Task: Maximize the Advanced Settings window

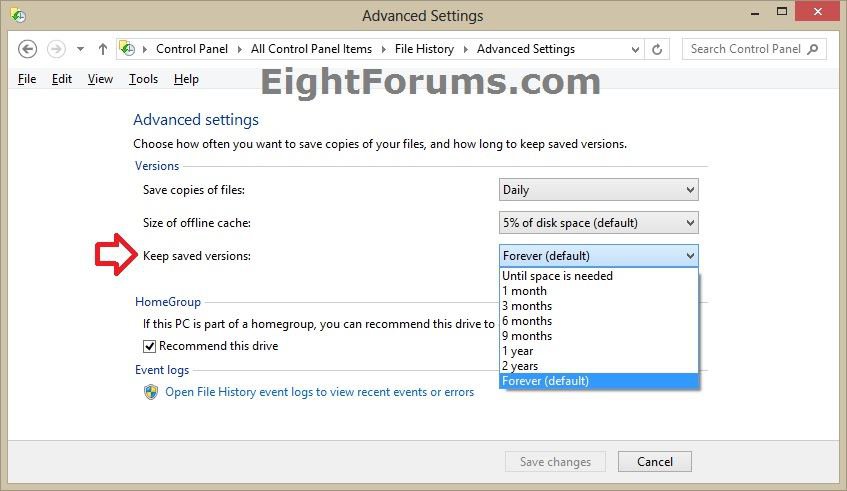Action: pyautogui.click(x=782, y=12)
